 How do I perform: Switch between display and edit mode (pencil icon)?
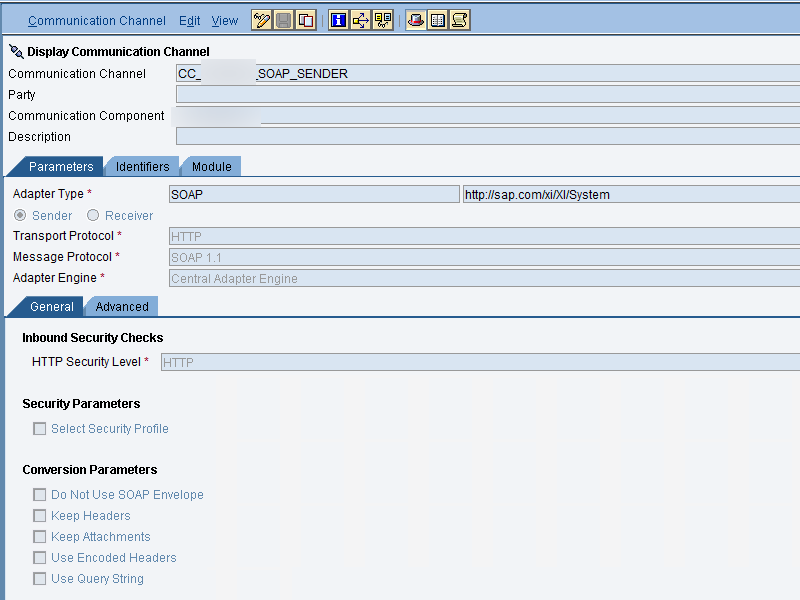(x=261, y=20)
